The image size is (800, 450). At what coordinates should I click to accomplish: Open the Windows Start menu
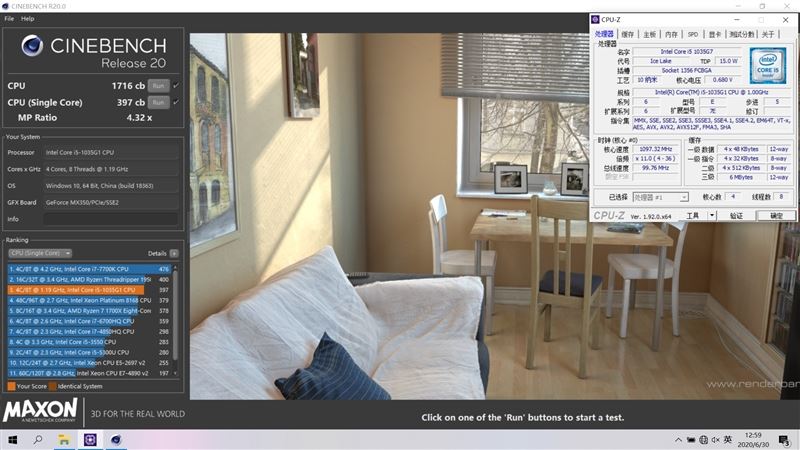coord(12,440)
